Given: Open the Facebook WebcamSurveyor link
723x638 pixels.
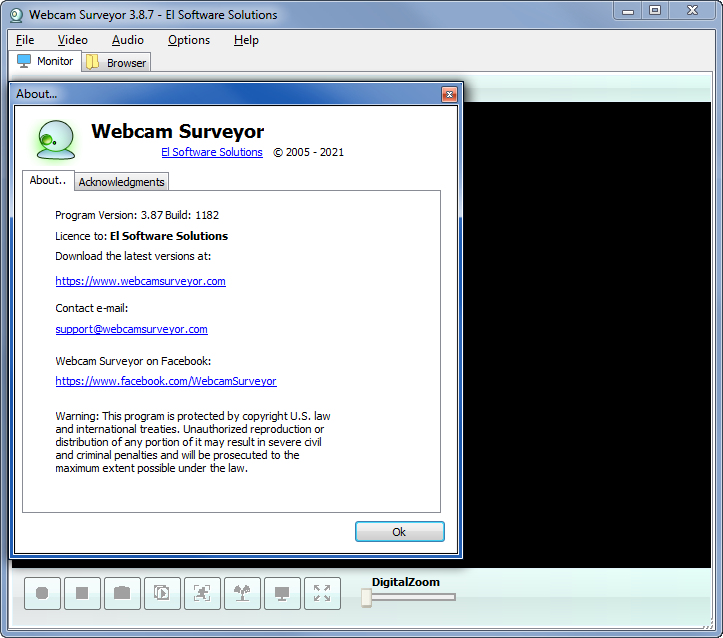Looking at the screenshot, I should (166, 381).
